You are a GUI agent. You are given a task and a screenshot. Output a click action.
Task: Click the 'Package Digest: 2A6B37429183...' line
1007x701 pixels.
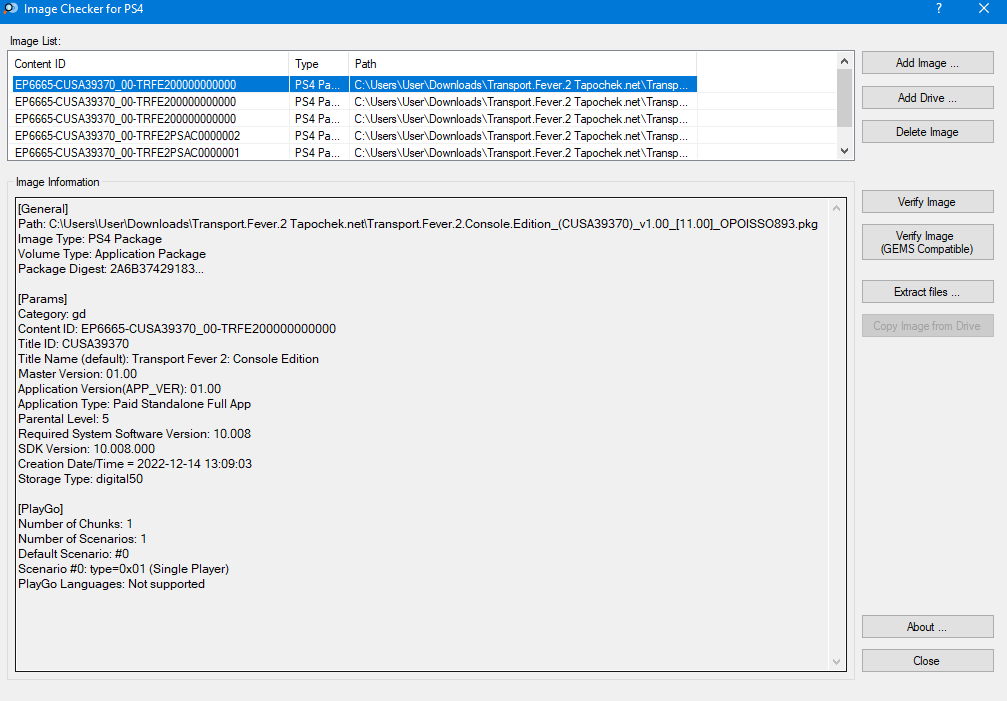[110, 268]
